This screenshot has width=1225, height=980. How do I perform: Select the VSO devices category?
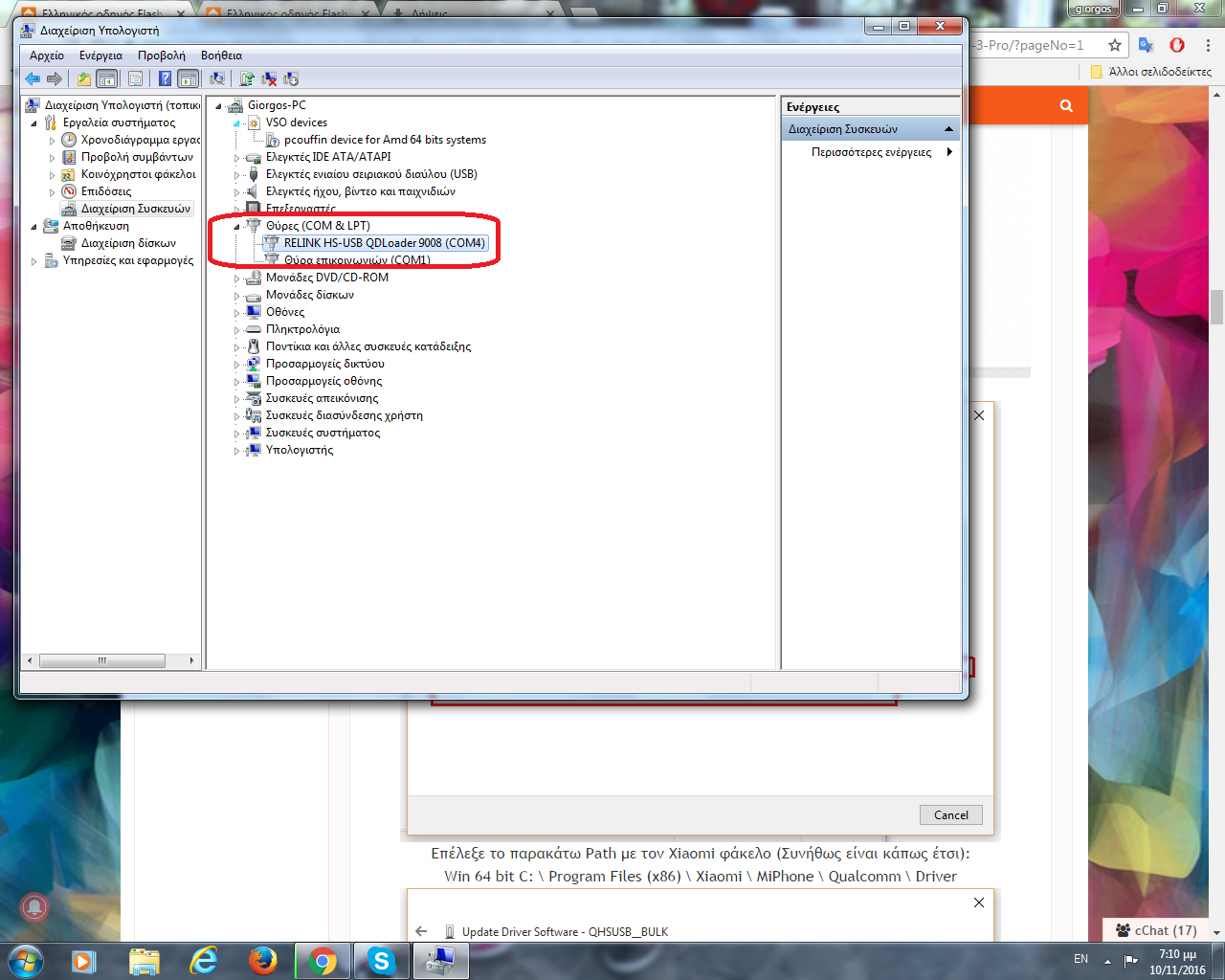297,122
